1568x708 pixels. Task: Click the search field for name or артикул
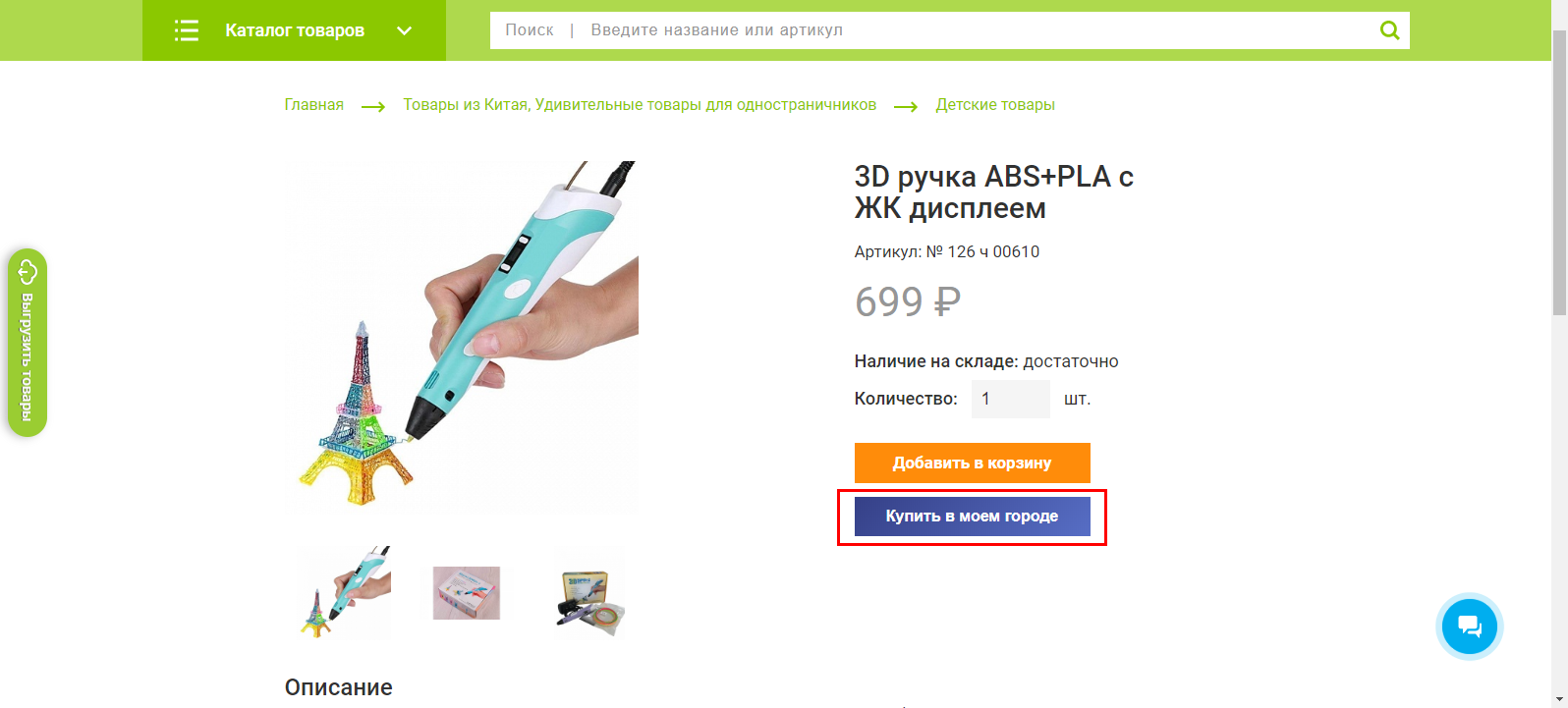click(933, 30)
